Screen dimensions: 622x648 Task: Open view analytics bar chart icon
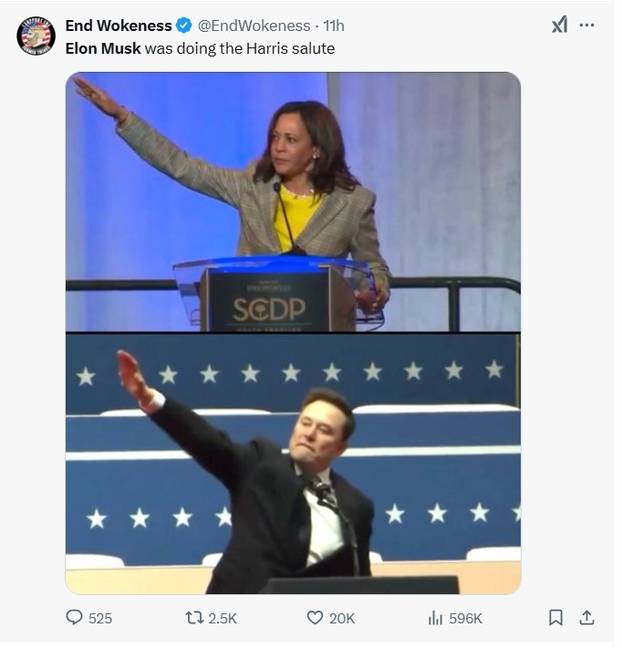pos(435,618)
